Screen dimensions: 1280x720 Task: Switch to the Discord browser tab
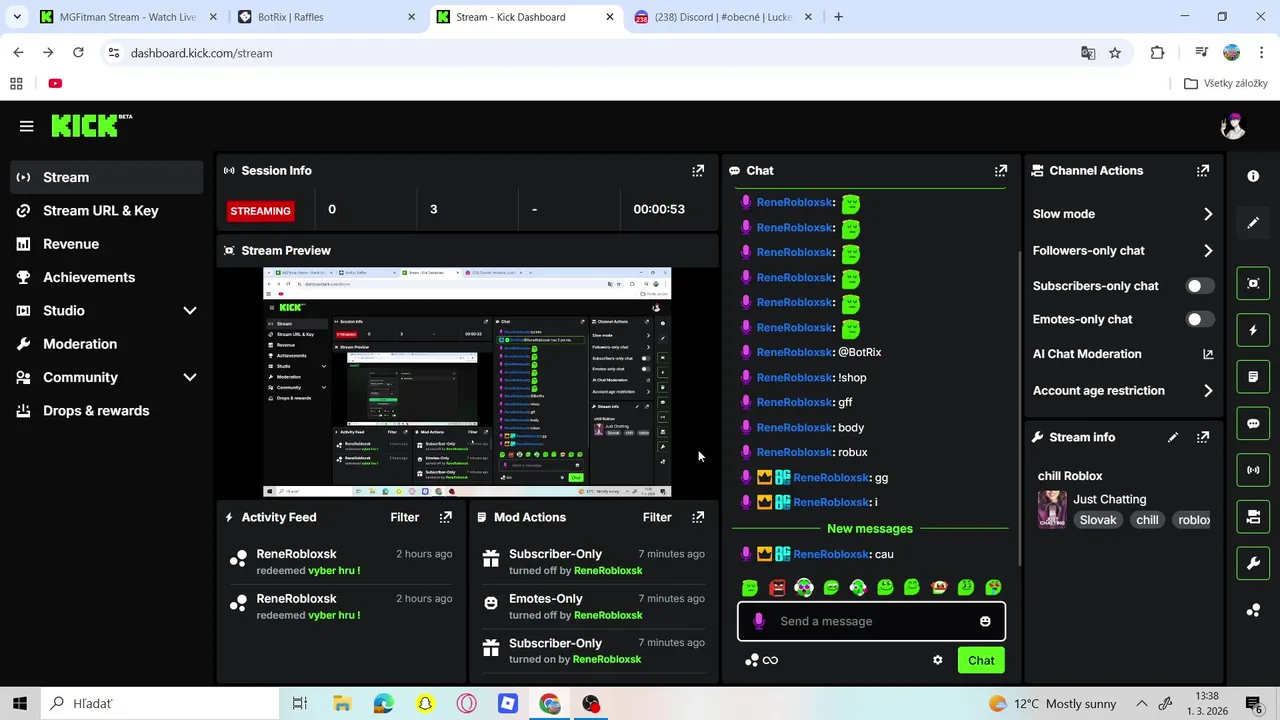724,17
